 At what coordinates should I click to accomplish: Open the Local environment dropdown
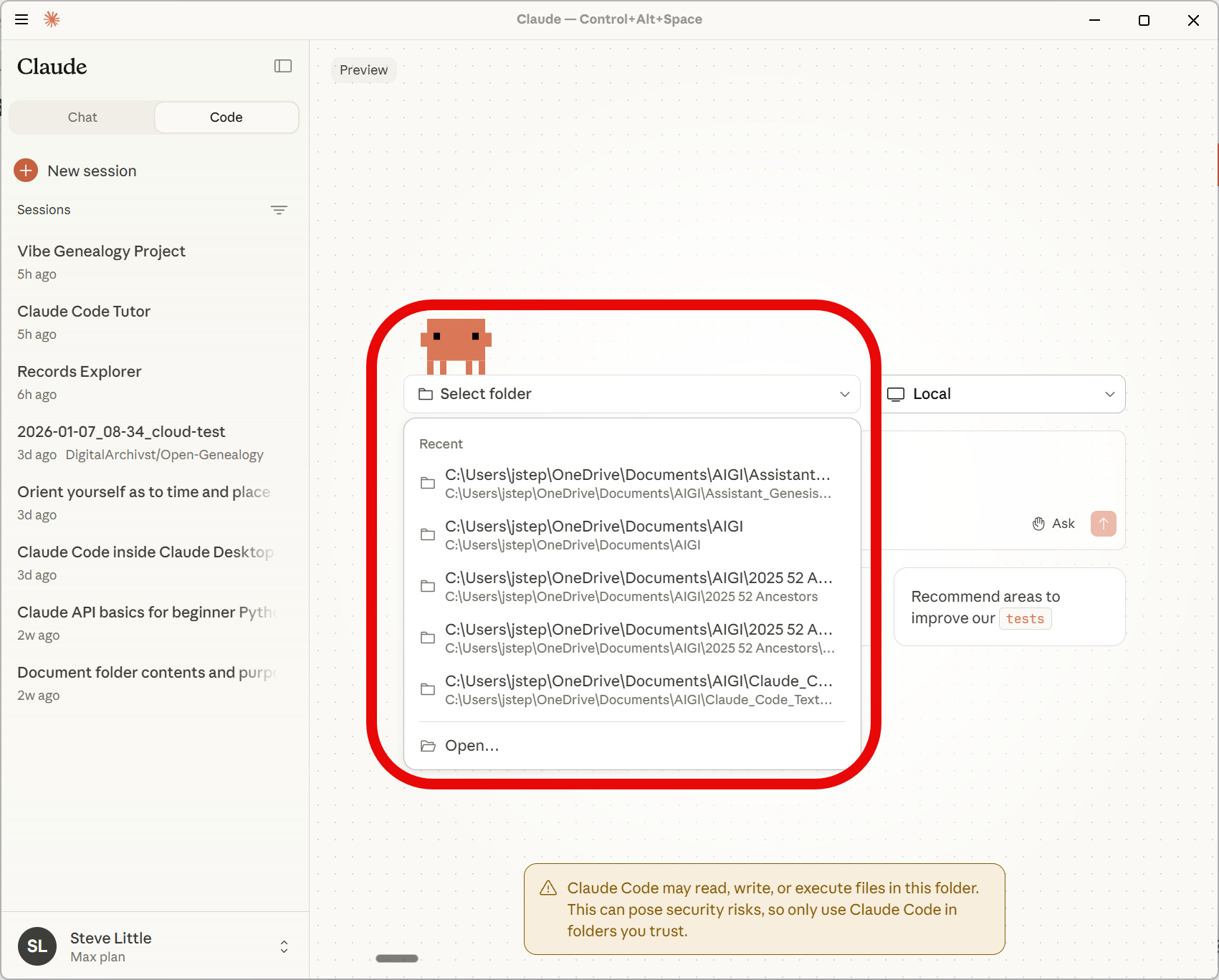pyautogui.click(x=1003, y=394)
